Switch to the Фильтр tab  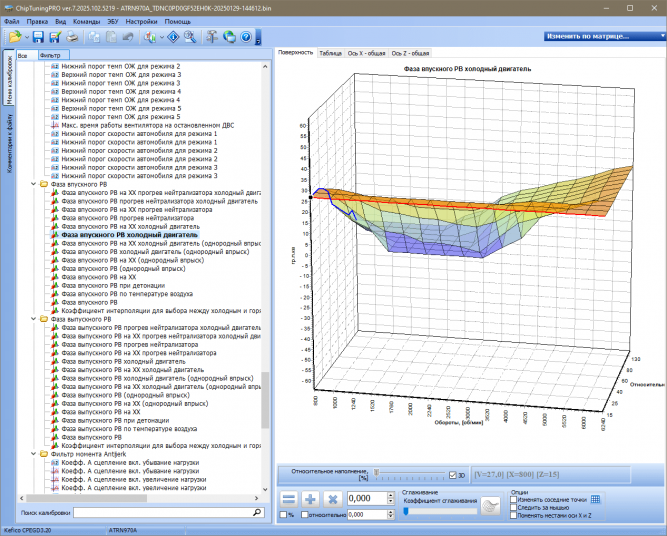pos(53,55)
